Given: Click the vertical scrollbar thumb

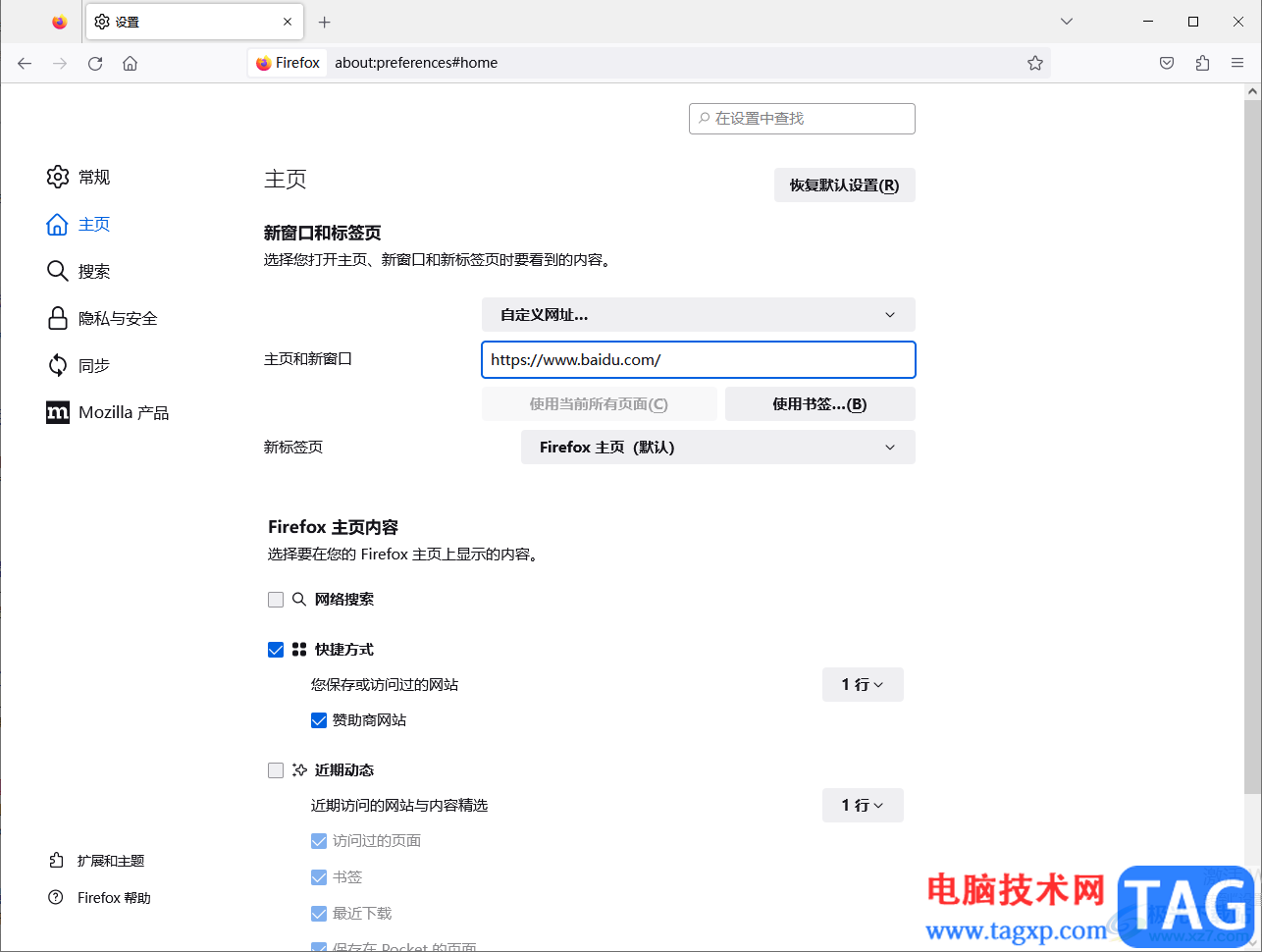Looking at the screenshot, I should (1252, 447).
